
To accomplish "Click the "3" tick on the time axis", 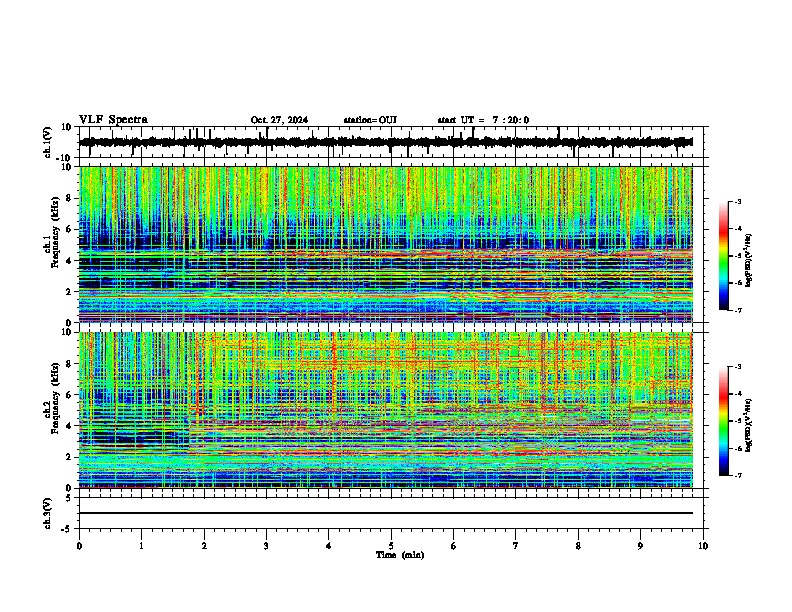I will (266, 546).
